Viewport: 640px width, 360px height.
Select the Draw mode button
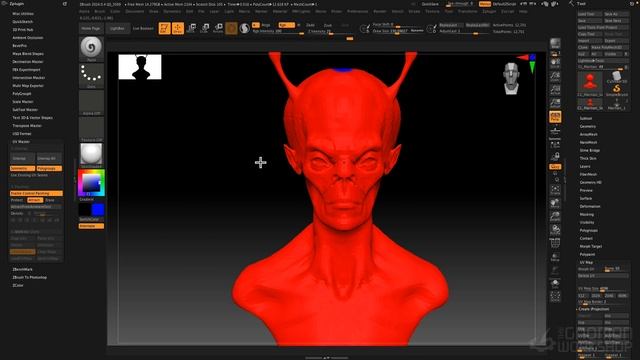(x=178, y=28)
